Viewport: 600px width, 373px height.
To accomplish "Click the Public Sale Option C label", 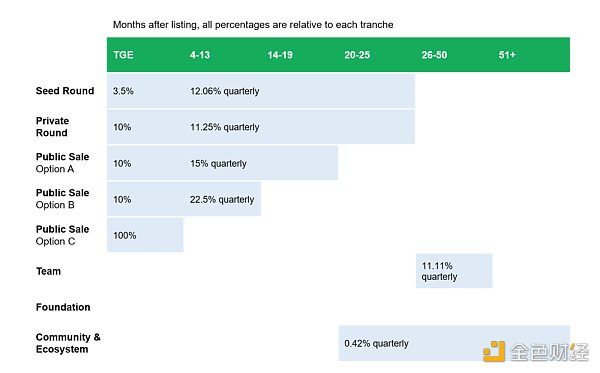I will [x=62, y=235].
